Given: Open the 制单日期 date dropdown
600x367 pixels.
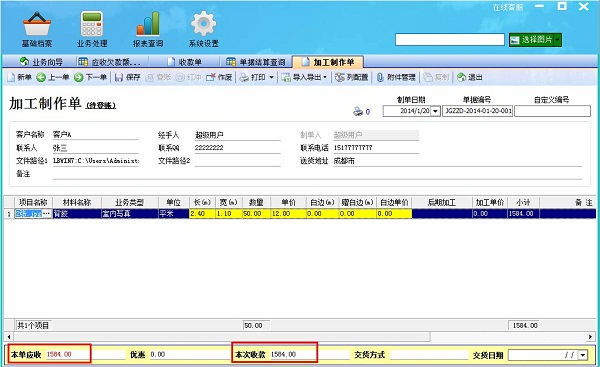Looking at the screenshot, I should (x=435, y=111).
